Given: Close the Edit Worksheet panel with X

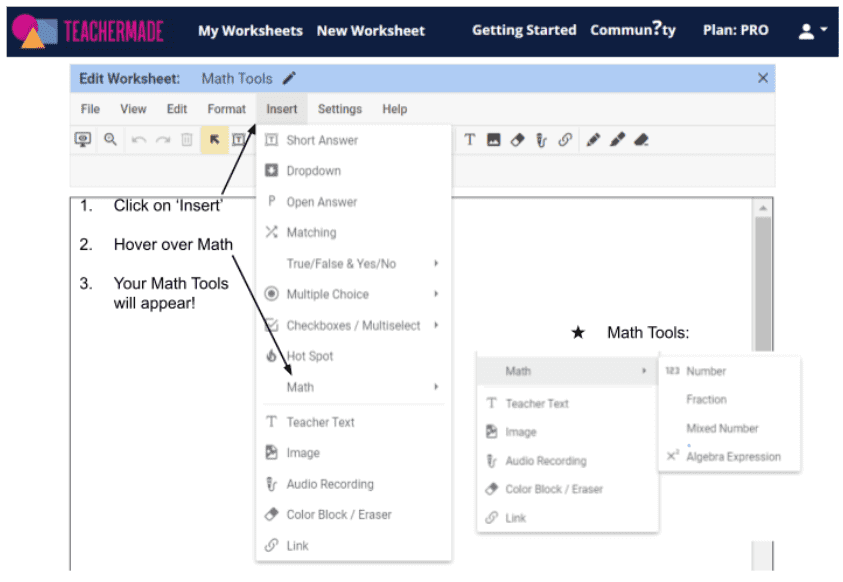Looking at the screenshot, I should pyautogui.click(x=762, y=78).
